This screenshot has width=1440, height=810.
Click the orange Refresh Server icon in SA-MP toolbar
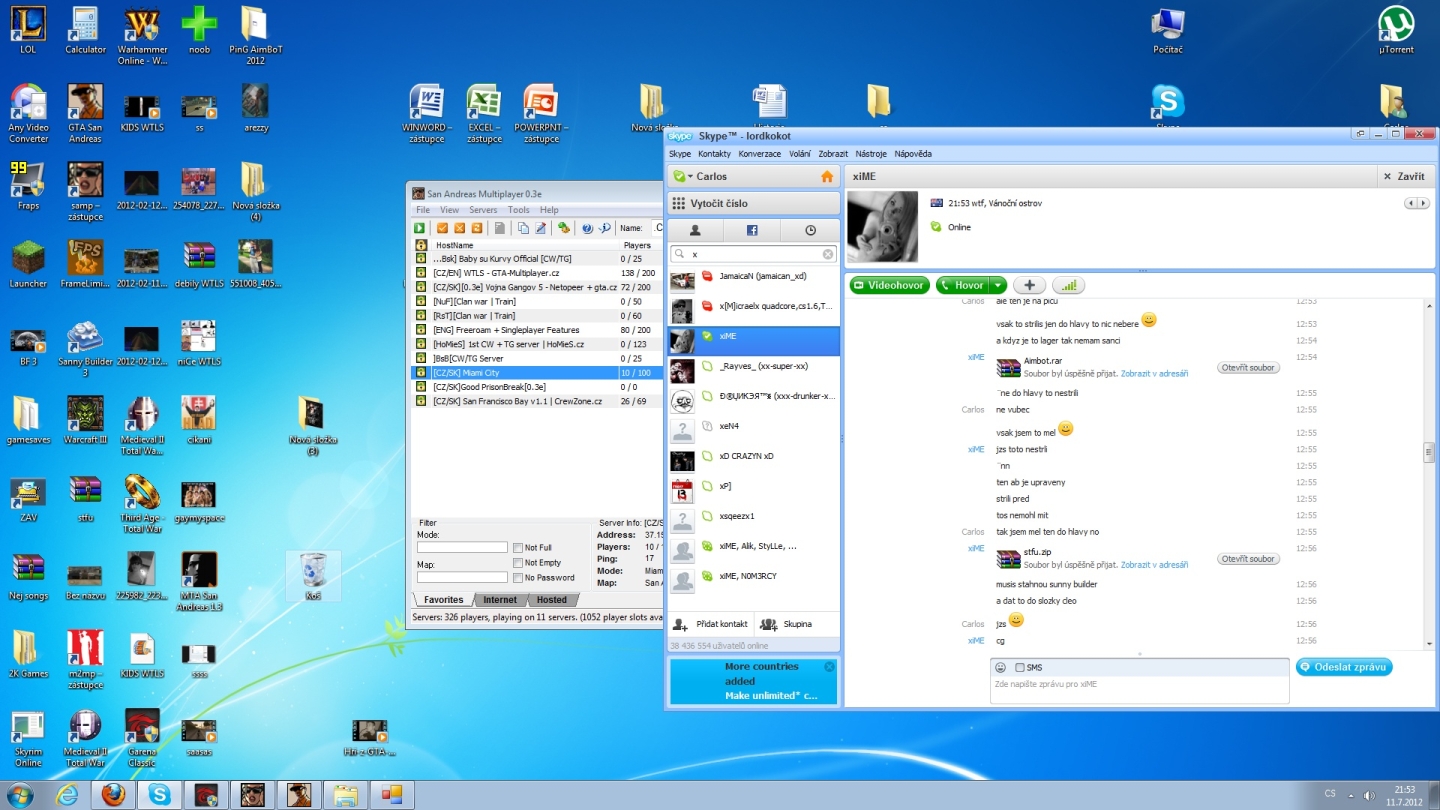[477, 228]
